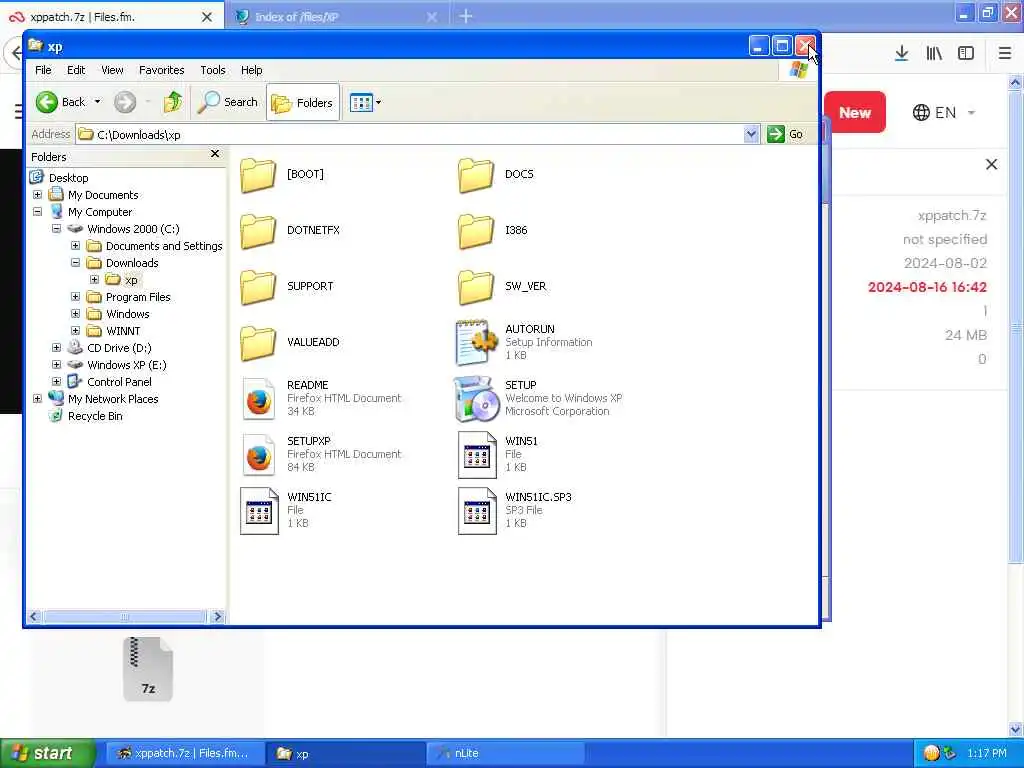Switch to nLite taskbar button

pyautogui.click(x=505, y=754)
